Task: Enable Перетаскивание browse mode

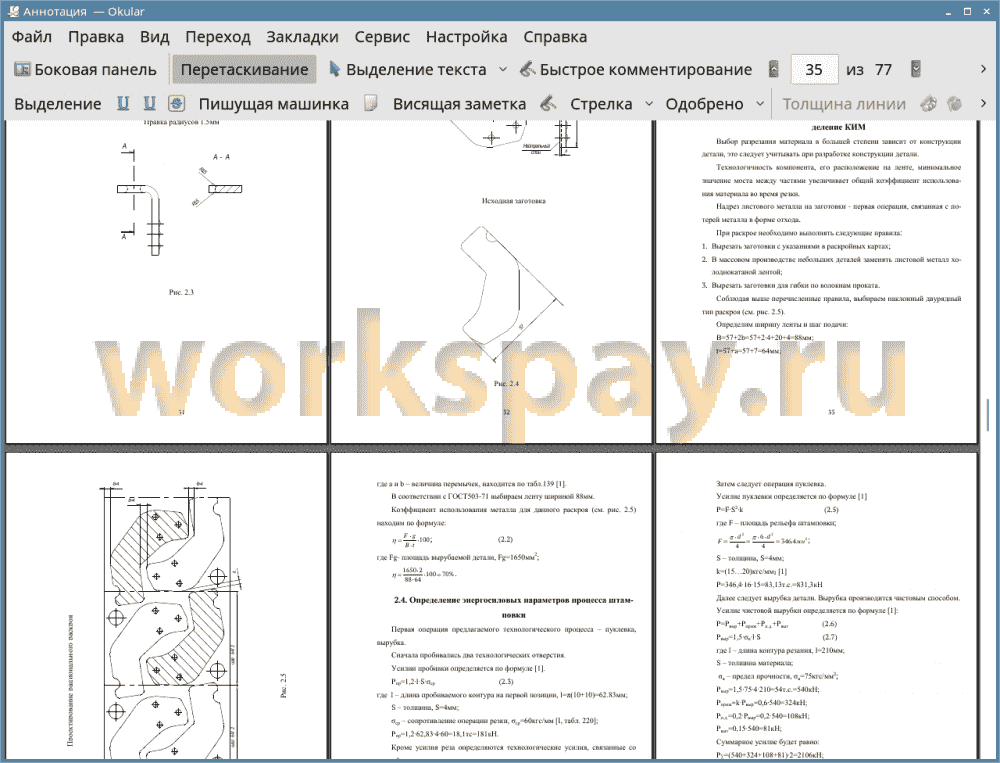Action: pos(244,70)
